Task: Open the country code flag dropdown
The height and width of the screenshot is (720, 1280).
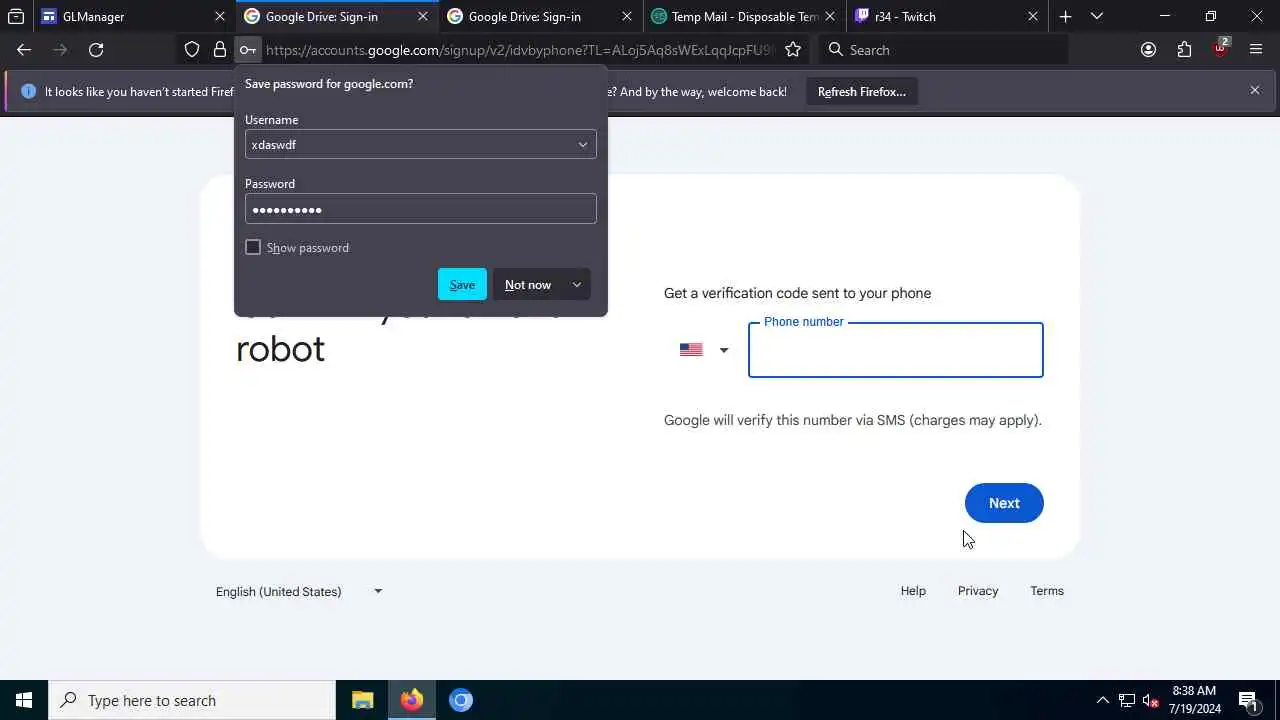Action: 704,350
